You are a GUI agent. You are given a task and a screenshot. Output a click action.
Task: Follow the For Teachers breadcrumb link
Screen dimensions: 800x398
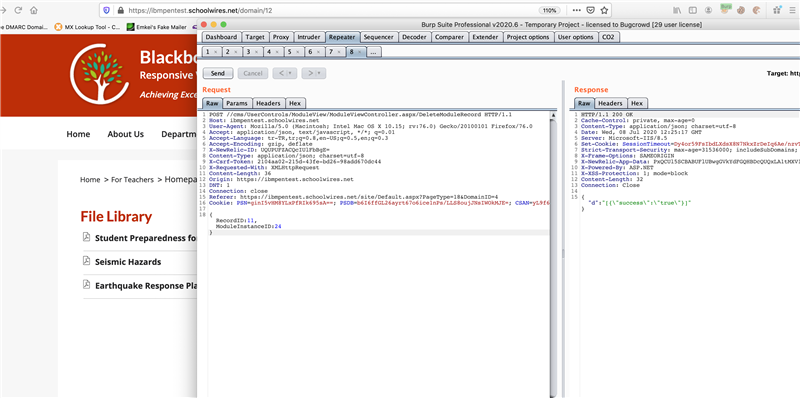[132, 180]
